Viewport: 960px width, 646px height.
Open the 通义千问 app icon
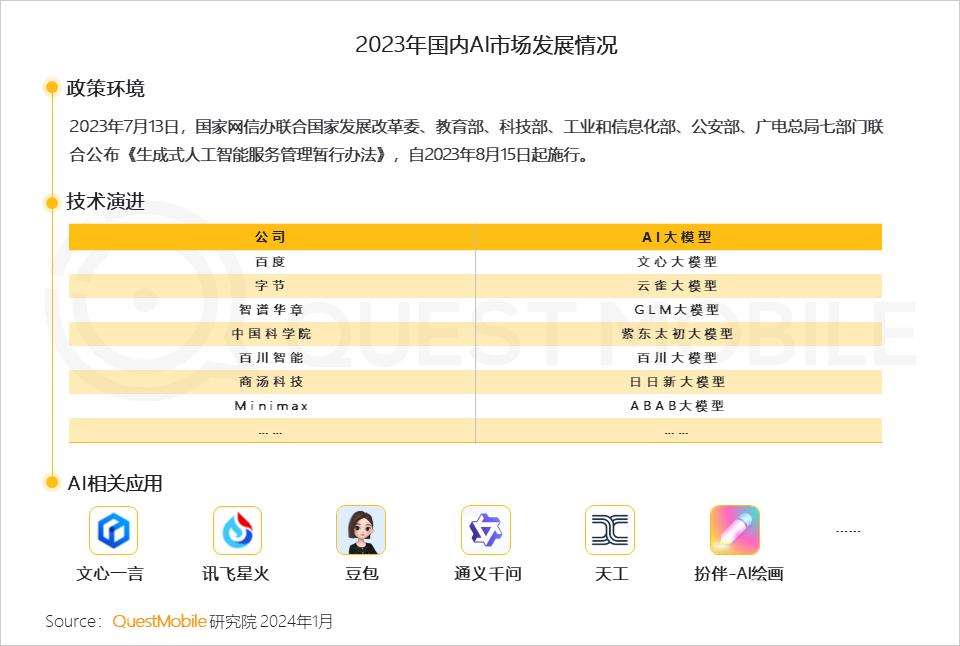pos(486,530)
